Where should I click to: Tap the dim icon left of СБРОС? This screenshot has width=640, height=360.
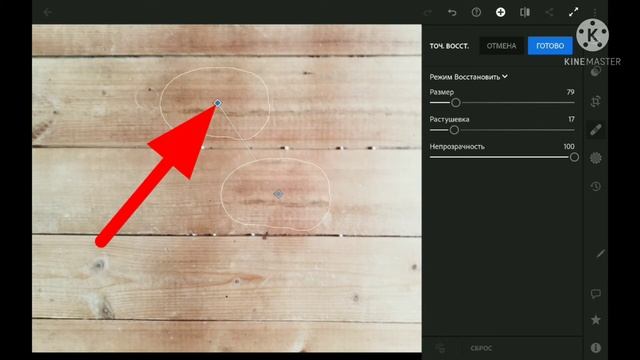click(440, 348)
